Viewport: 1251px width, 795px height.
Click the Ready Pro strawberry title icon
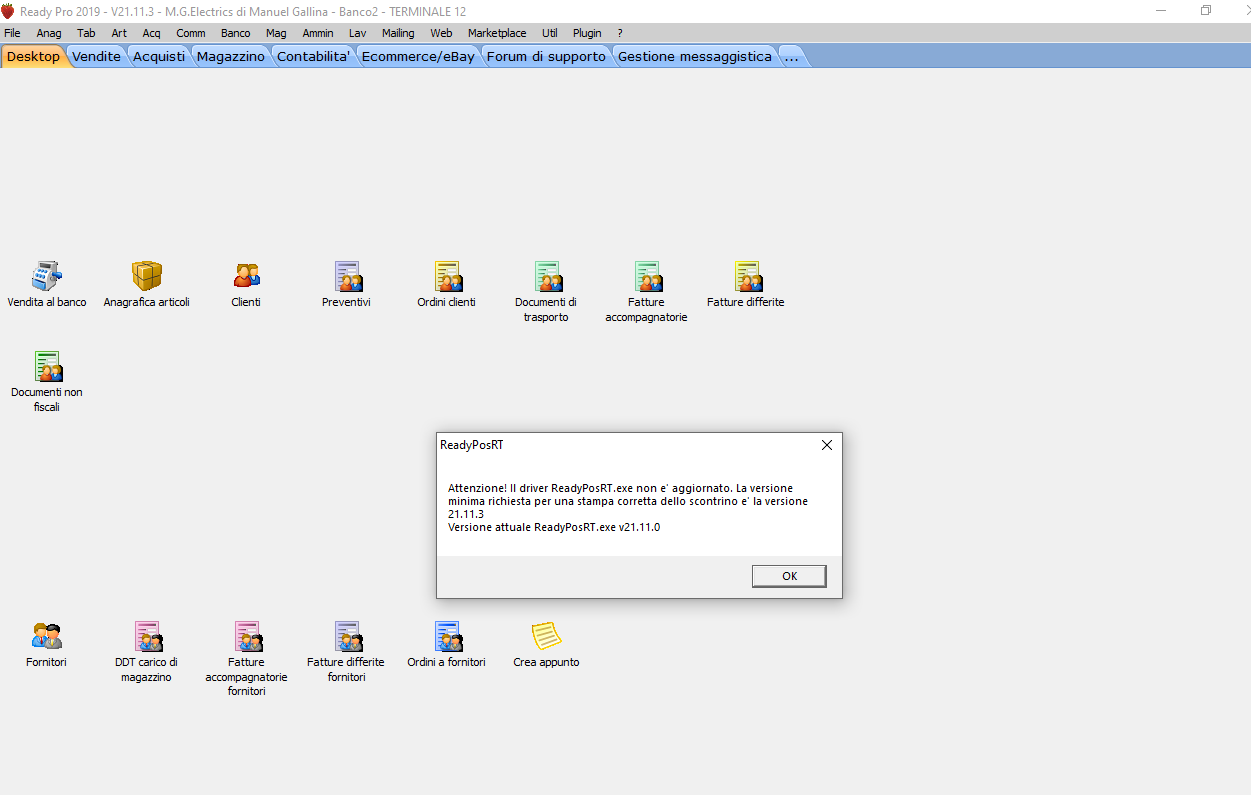pos(8,11)
